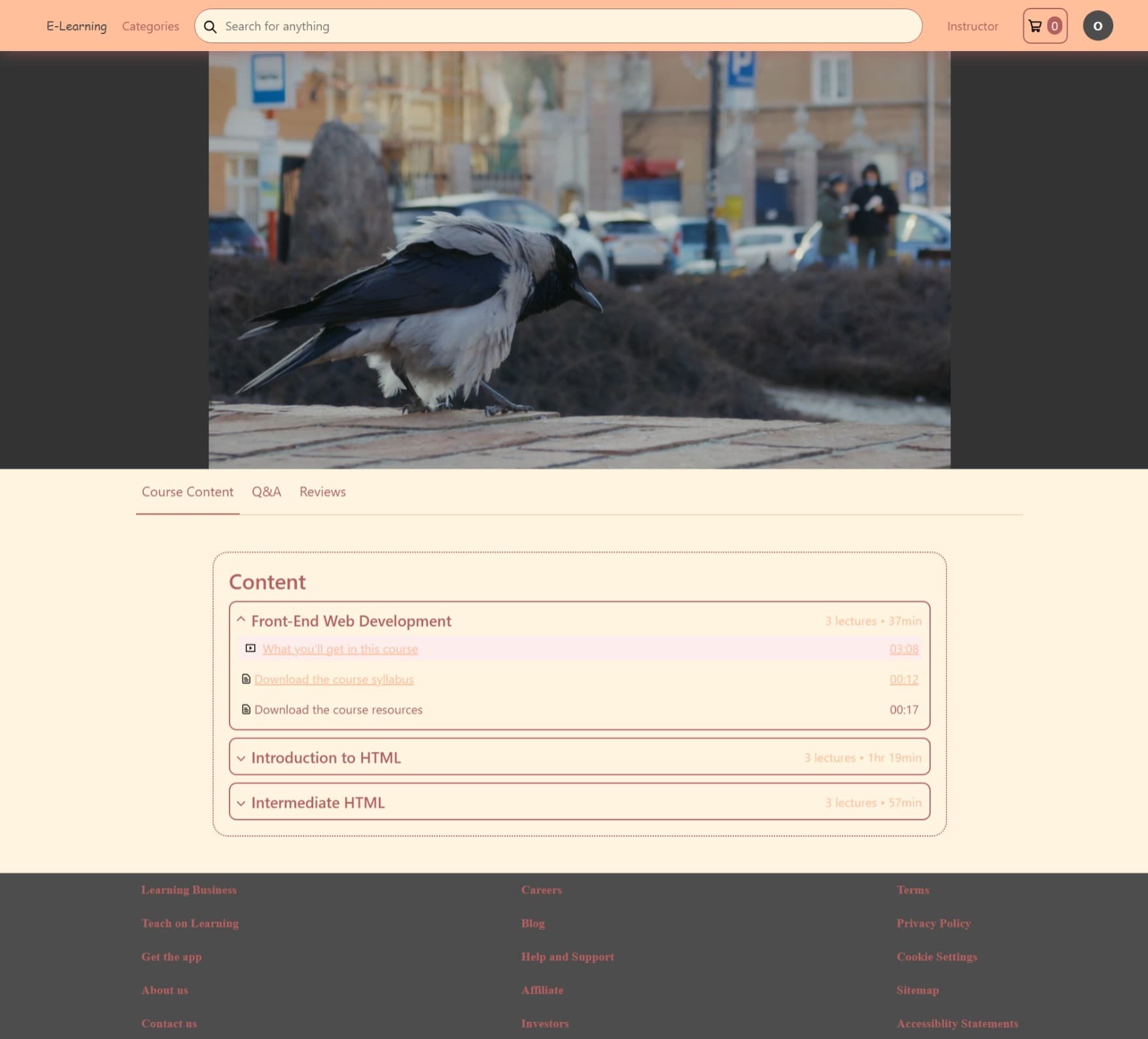Open the Privacy Policy footer link
This screenshot has height=1039, width=1148.
click(x=933, y=923)
